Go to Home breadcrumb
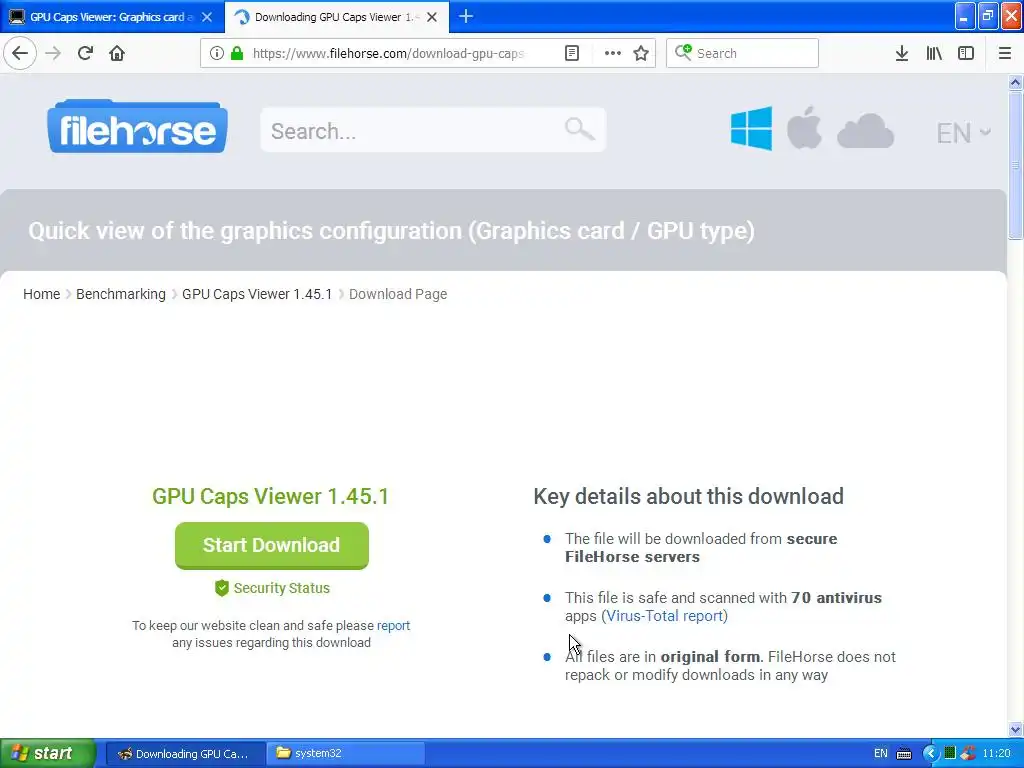This screenshot has height=768, width=1024. click(41, 294)
